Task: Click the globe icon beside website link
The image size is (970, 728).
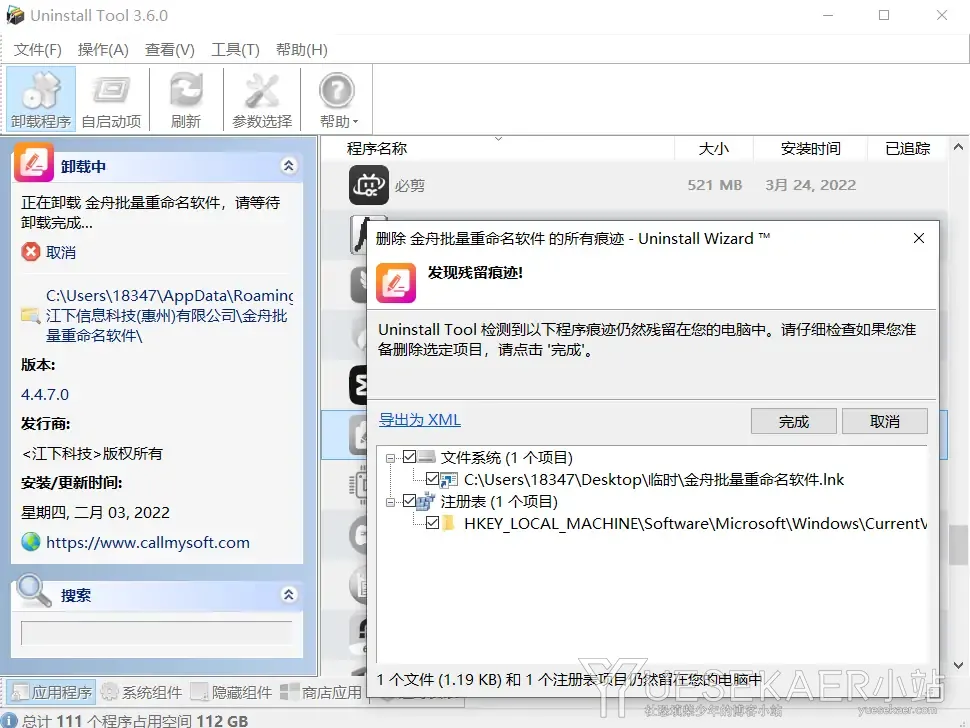Action: coord(30,542)
